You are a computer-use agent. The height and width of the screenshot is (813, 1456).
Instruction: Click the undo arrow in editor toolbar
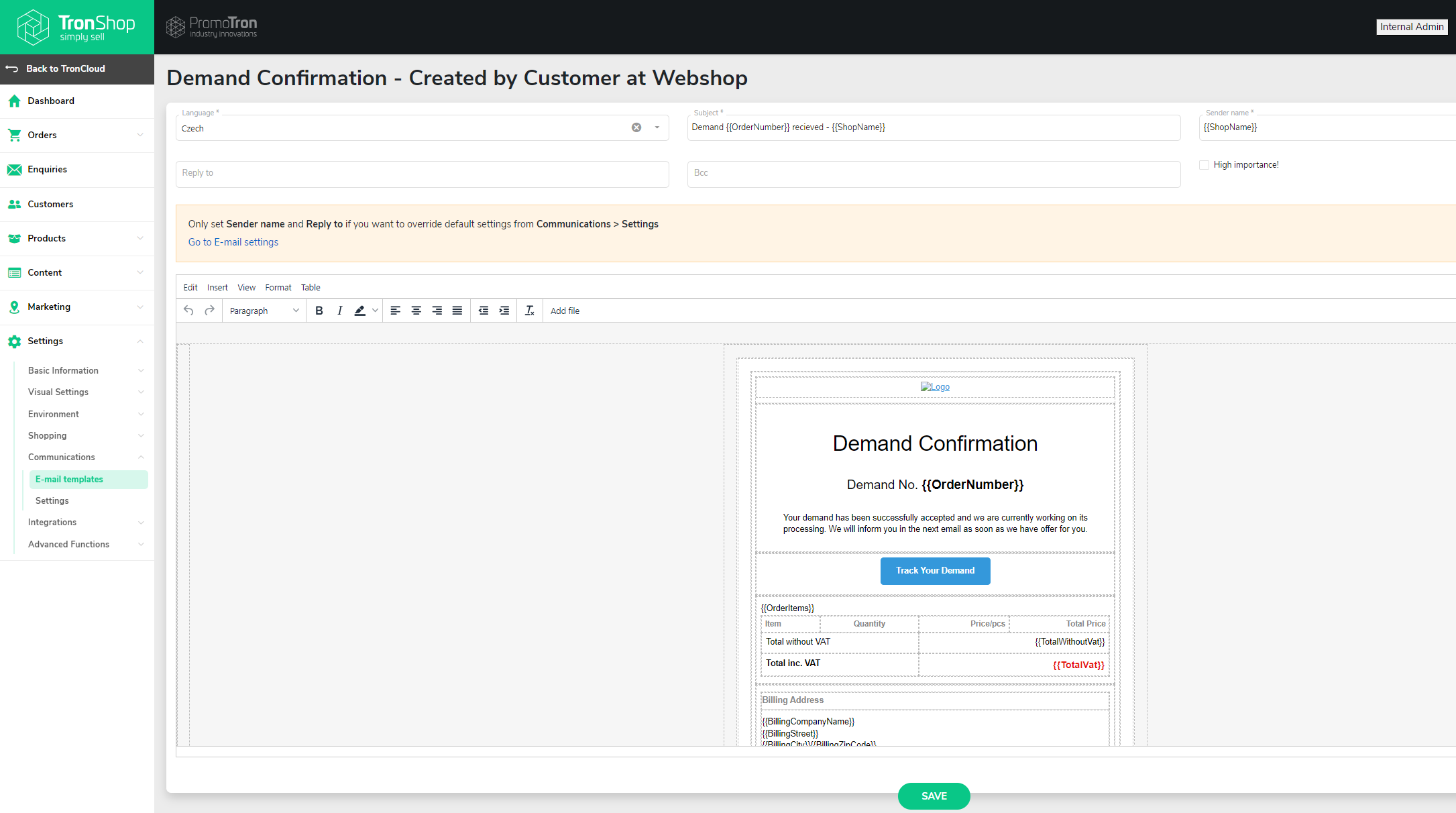[188, 311]
